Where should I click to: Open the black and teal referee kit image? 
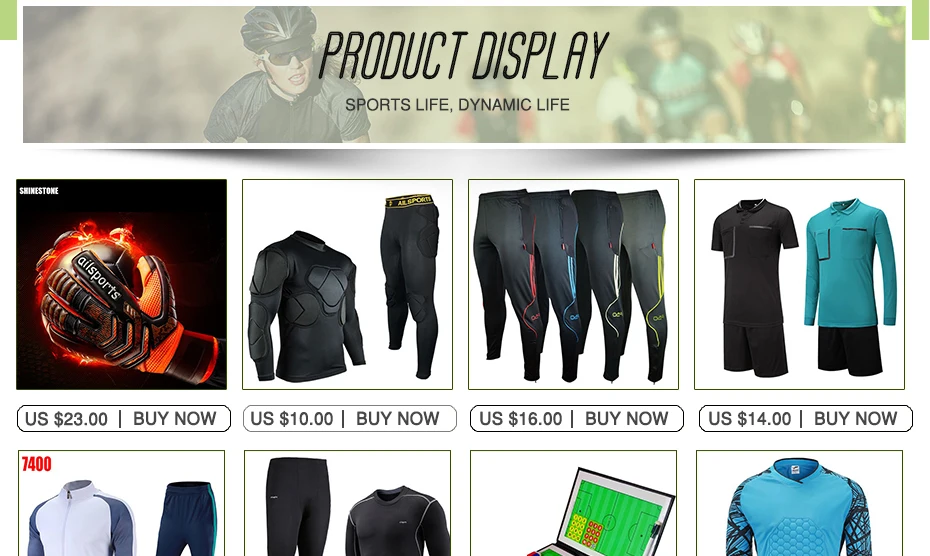coord(800,284)
